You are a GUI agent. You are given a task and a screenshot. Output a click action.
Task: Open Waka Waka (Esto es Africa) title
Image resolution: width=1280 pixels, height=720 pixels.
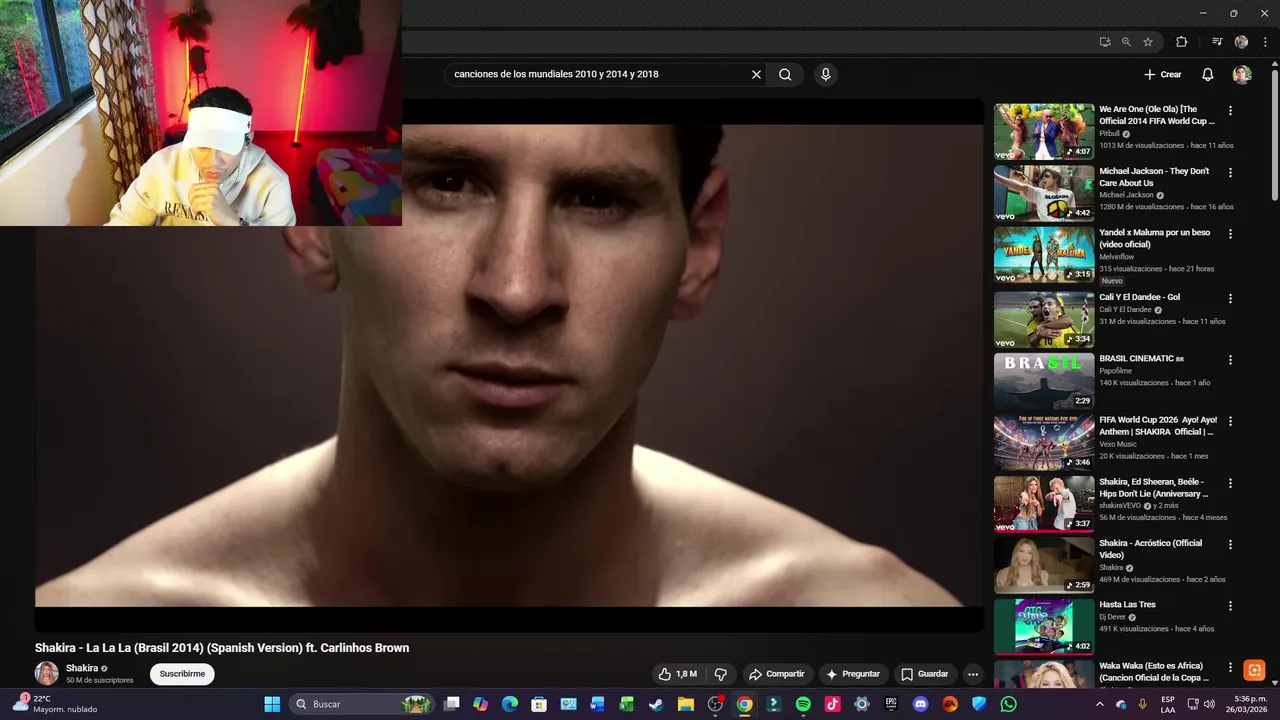pyautogui.click(x=1154, y=672)
